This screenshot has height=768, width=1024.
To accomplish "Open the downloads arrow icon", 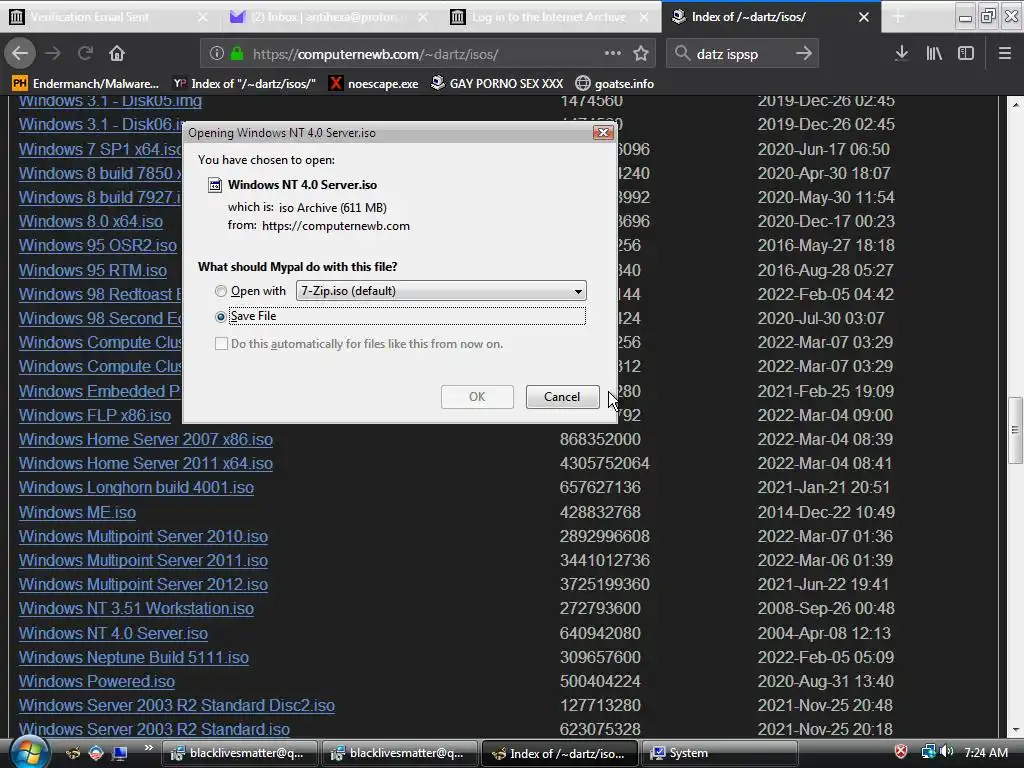I will click(901, 54).
